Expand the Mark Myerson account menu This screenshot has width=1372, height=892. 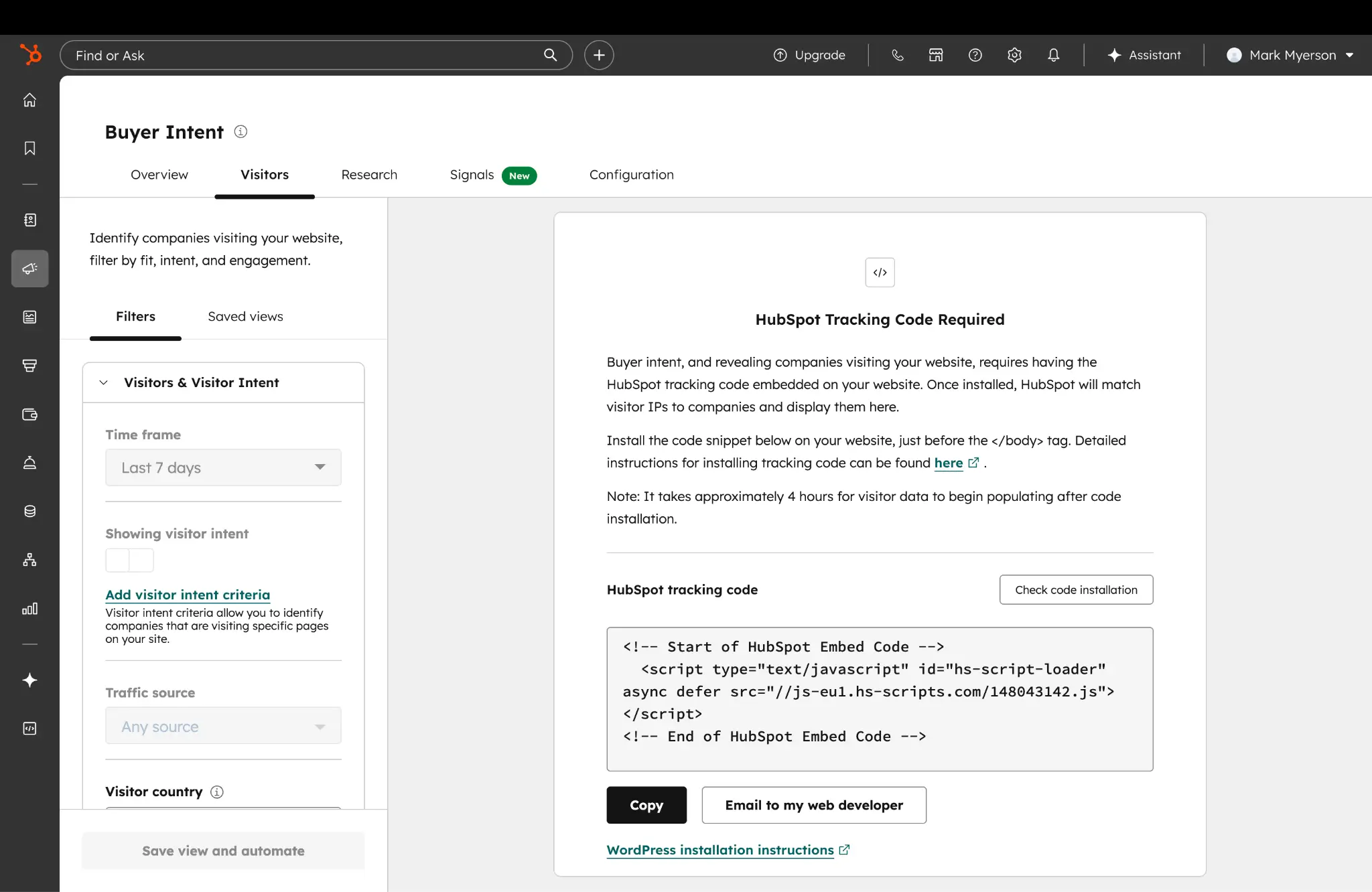1290,55
